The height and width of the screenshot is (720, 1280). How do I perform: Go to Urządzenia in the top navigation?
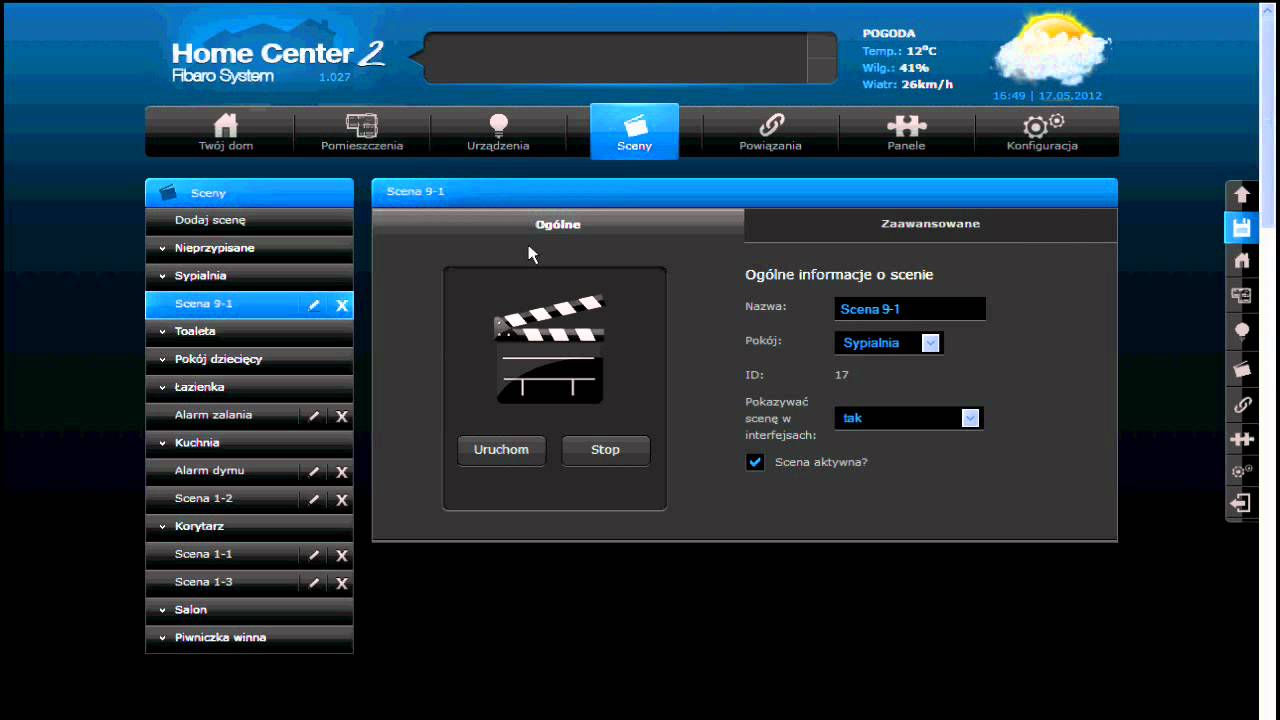[x=498, y=132]
